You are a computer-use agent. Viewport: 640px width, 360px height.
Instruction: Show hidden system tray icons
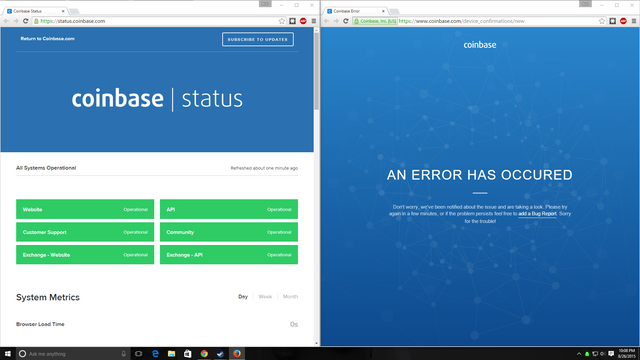click(579, 354)
